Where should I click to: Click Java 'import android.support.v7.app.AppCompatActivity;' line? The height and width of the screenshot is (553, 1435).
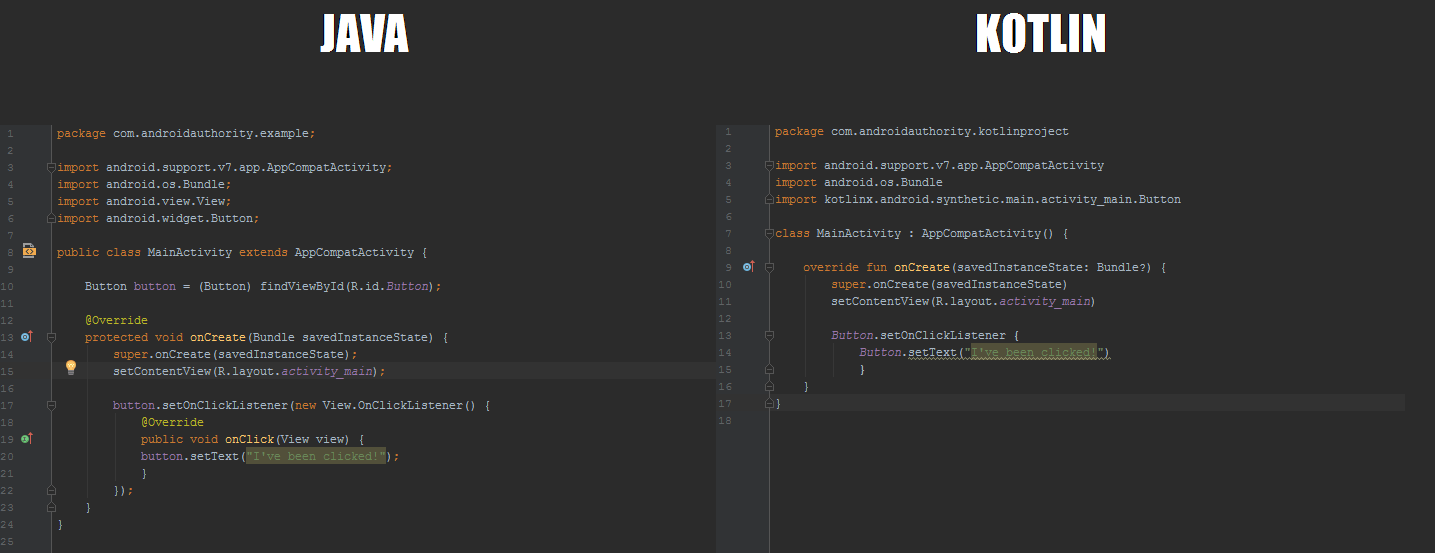point(225,167)
